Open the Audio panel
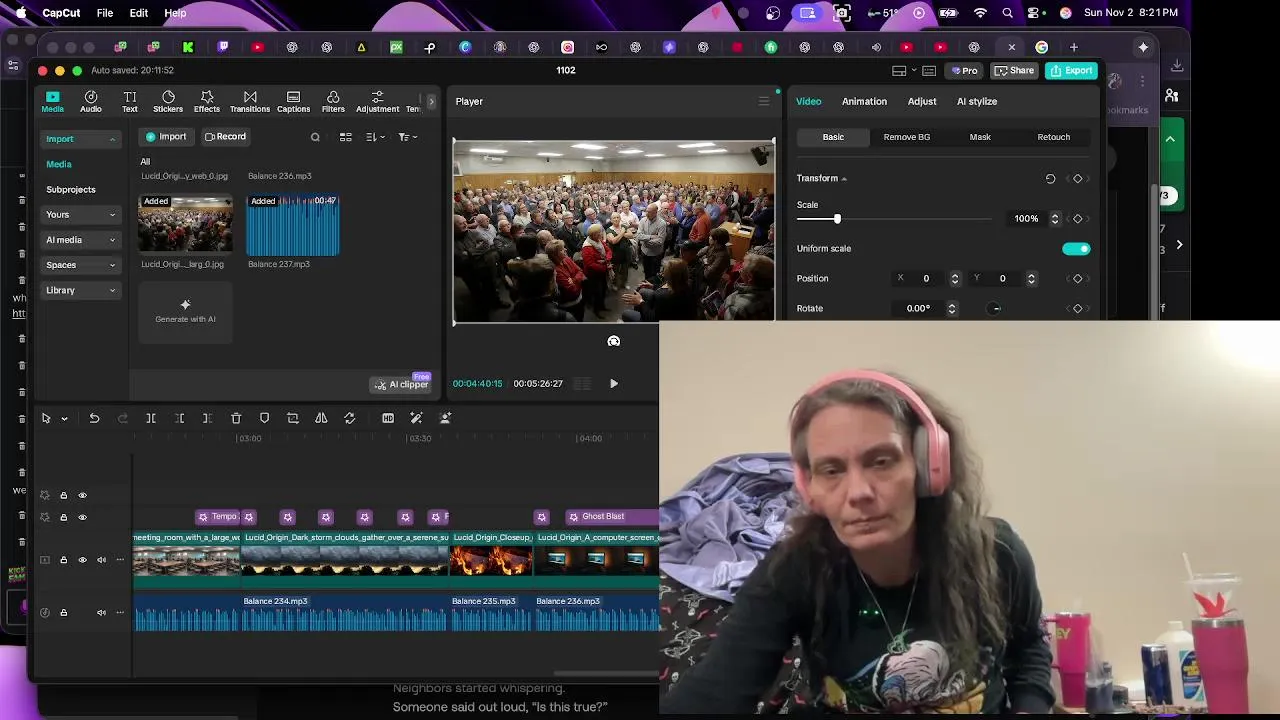The height and width of the screenshot is (720, 1280). (91, 101)
